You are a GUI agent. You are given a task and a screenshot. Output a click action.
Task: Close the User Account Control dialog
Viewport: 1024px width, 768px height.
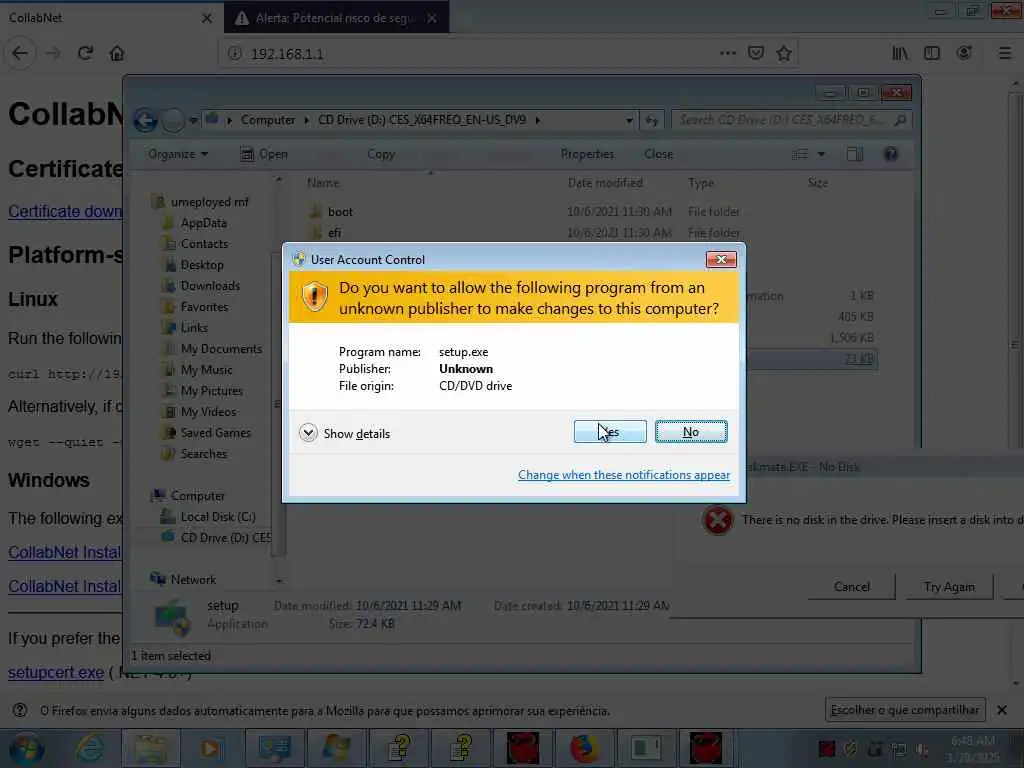pos(721,259)
